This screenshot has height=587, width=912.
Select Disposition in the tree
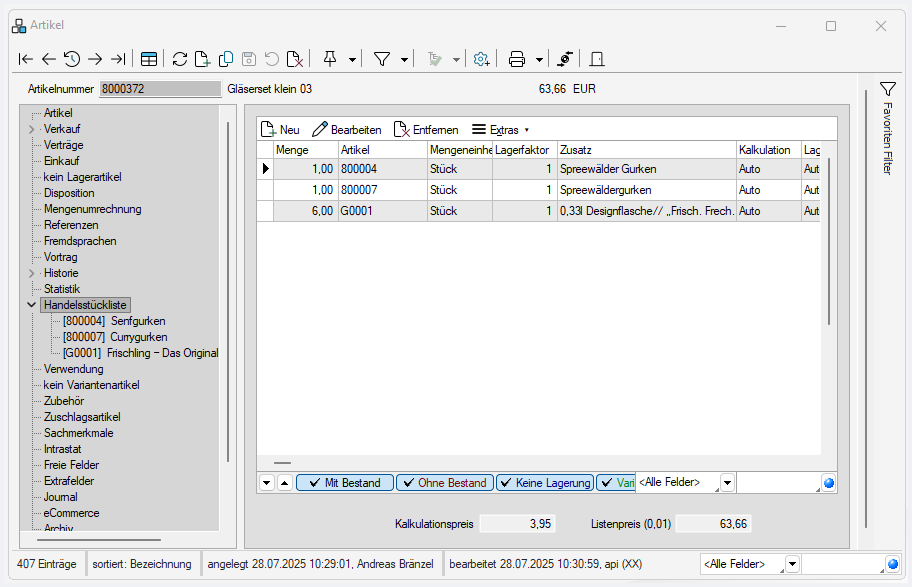(69, 193)
